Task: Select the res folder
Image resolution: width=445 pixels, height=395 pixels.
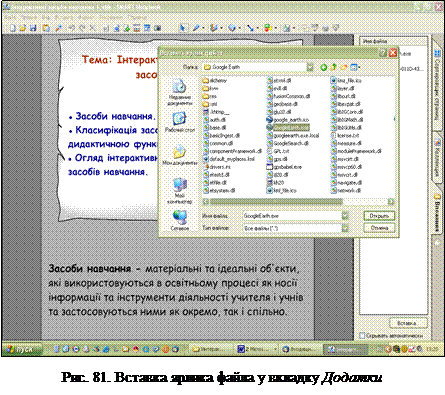Action: coord(210,96)
